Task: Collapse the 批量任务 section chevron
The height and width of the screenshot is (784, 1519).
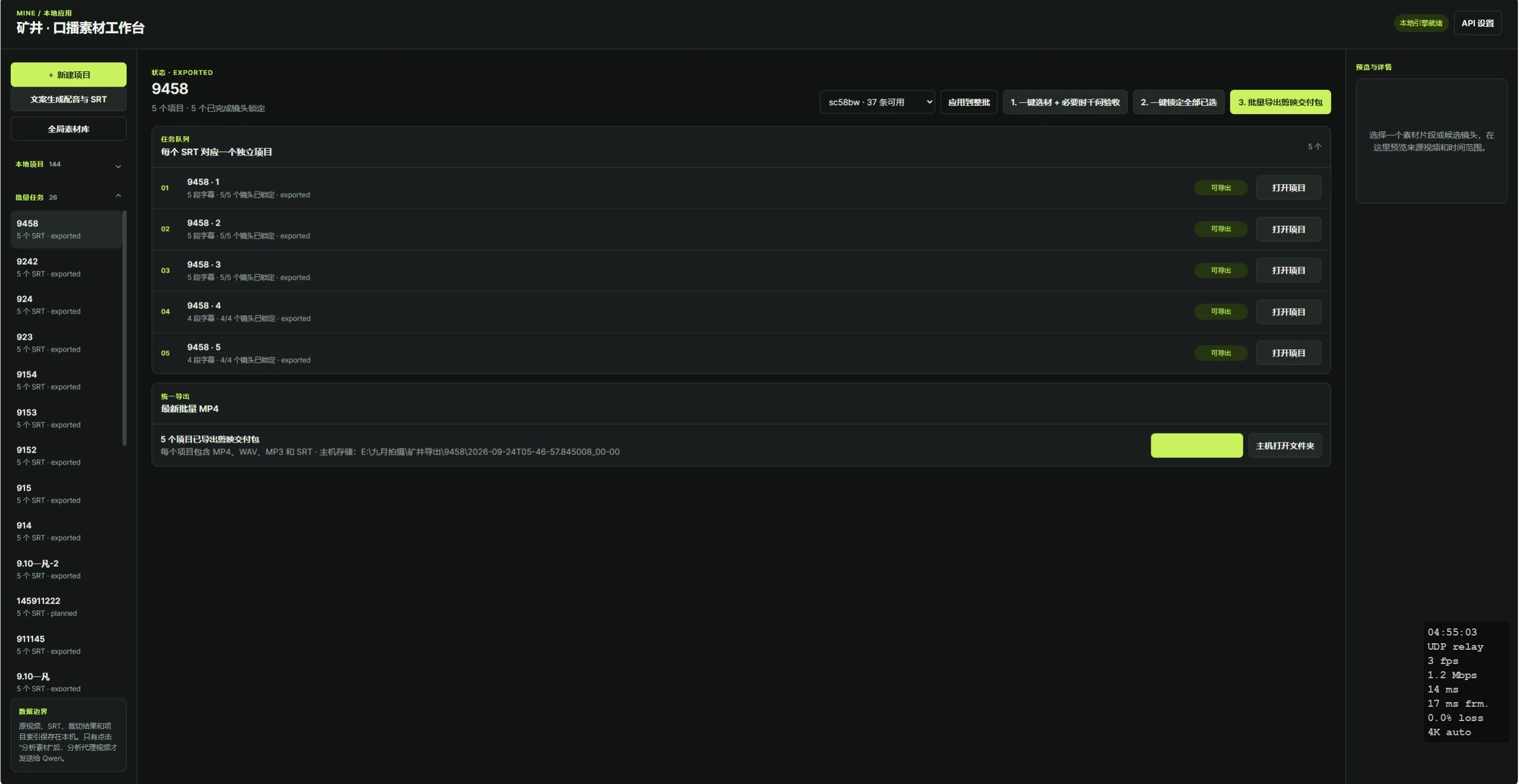Action: 118,195
